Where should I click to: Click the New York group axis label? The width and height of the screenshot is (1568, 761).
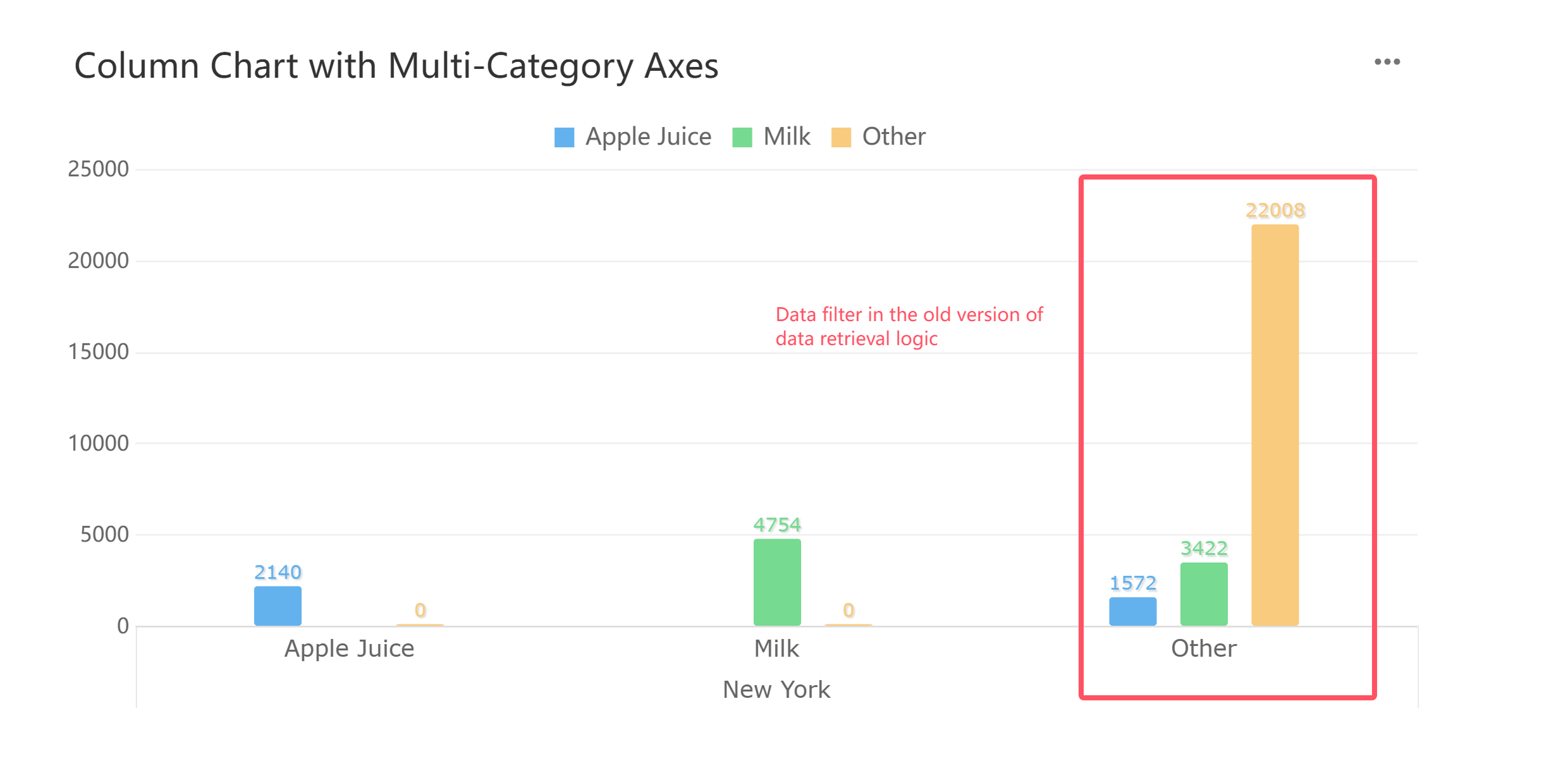click(x=776, y=690)
